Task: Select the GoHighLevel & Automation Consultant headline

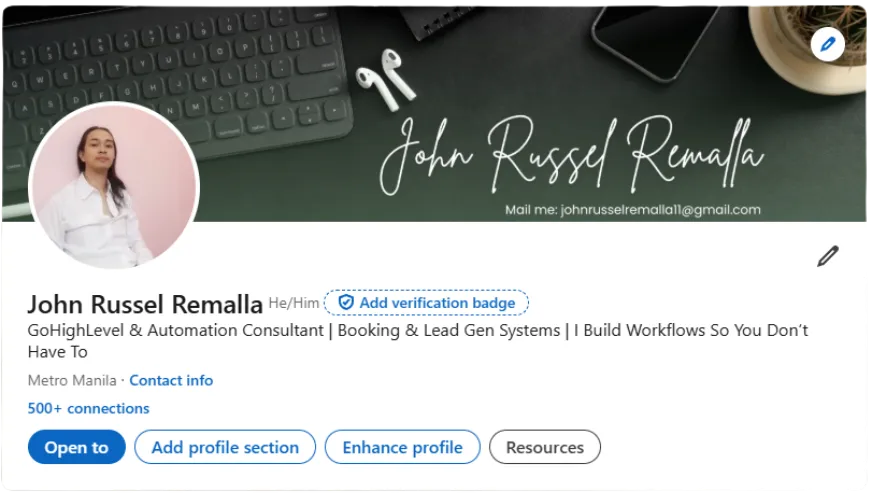Action: (x=417, y=341)
